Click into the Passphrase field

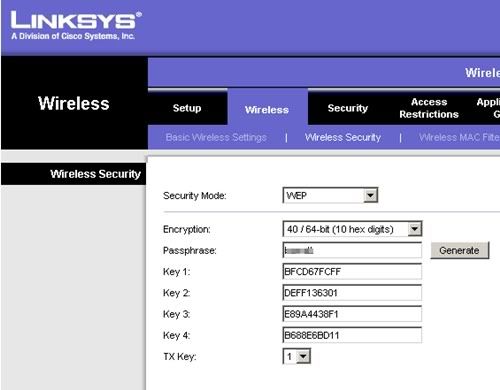click(x=352, y=250)
